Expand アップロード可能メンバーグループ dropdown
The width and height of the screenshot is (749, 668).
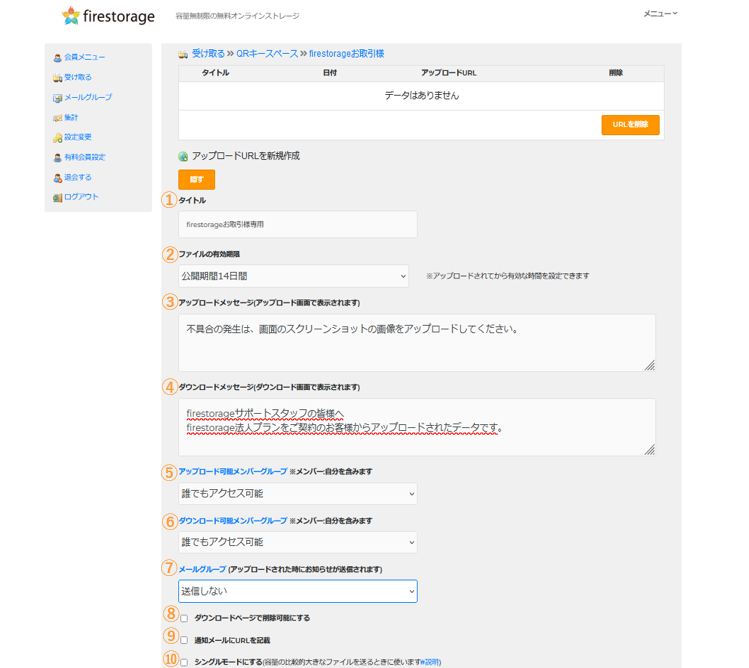(298, 494)
